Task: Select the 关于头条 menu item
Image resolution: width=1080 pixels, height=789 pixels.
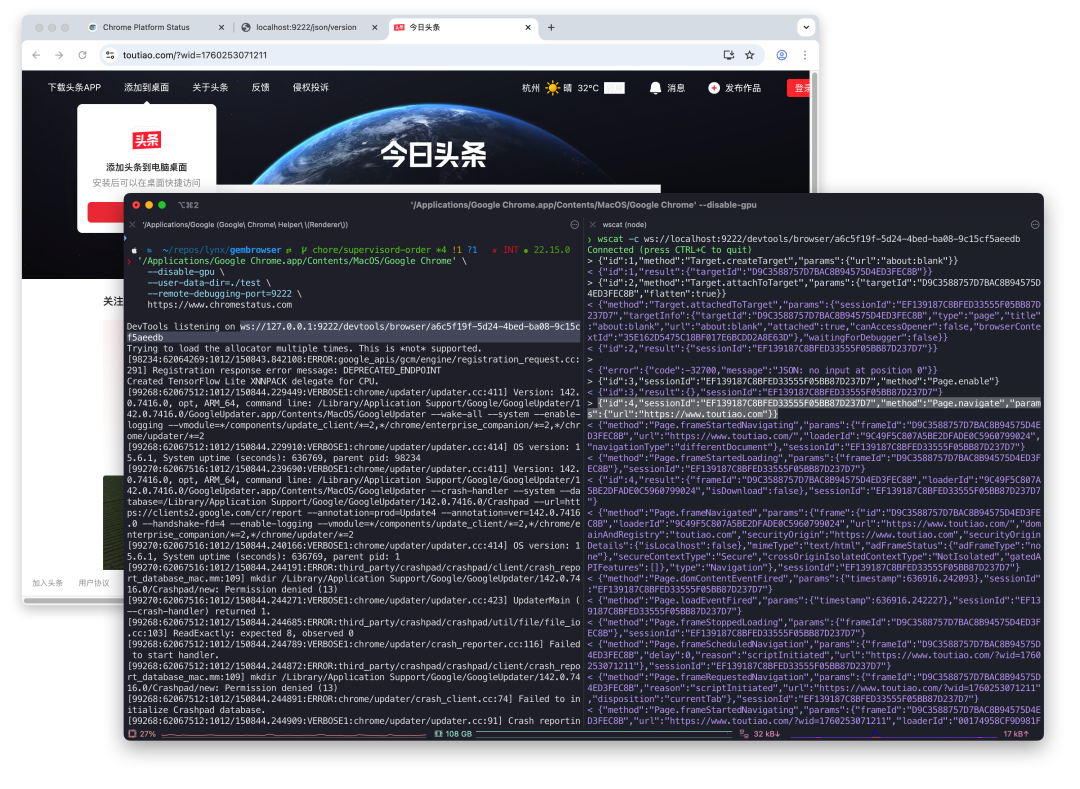Action: tap(209, 87)
